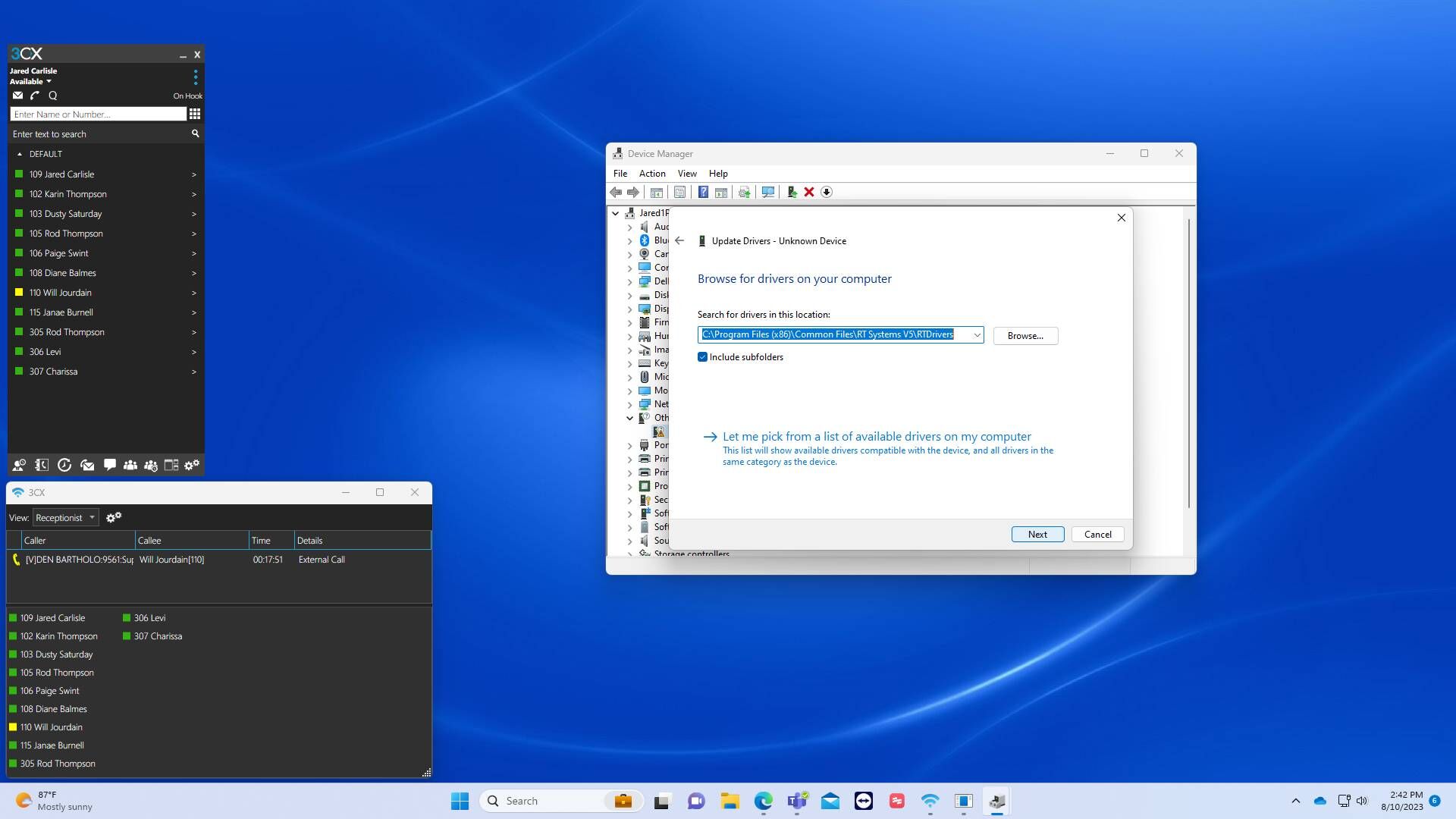The width and height of the screenshot is (1456, 819).
Task: Click the gears icon in 3CX switchboard
Action: [114, 517]
